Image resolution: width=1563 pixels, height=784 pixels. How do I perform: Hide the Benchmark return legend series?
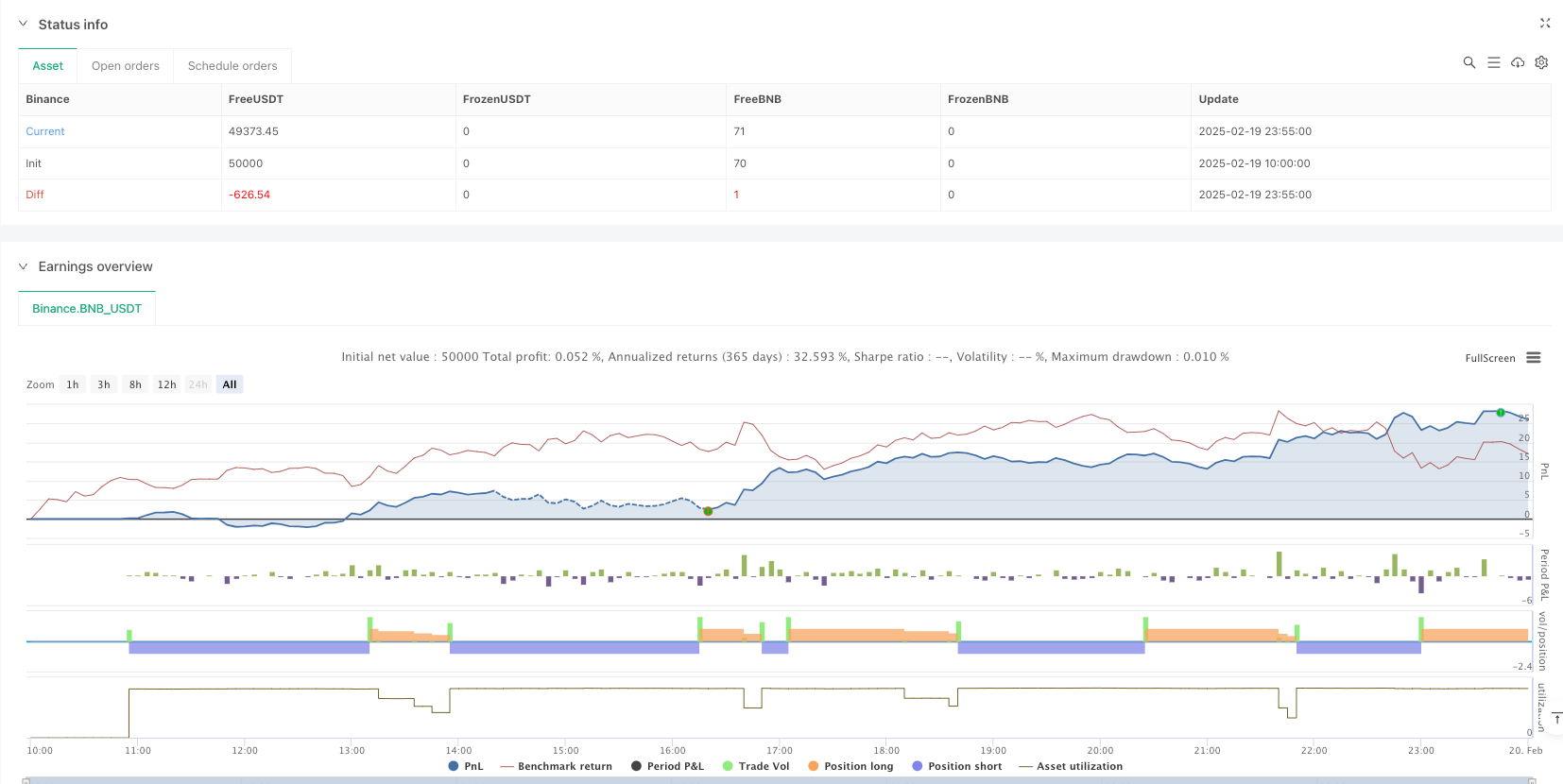point(556,766)
